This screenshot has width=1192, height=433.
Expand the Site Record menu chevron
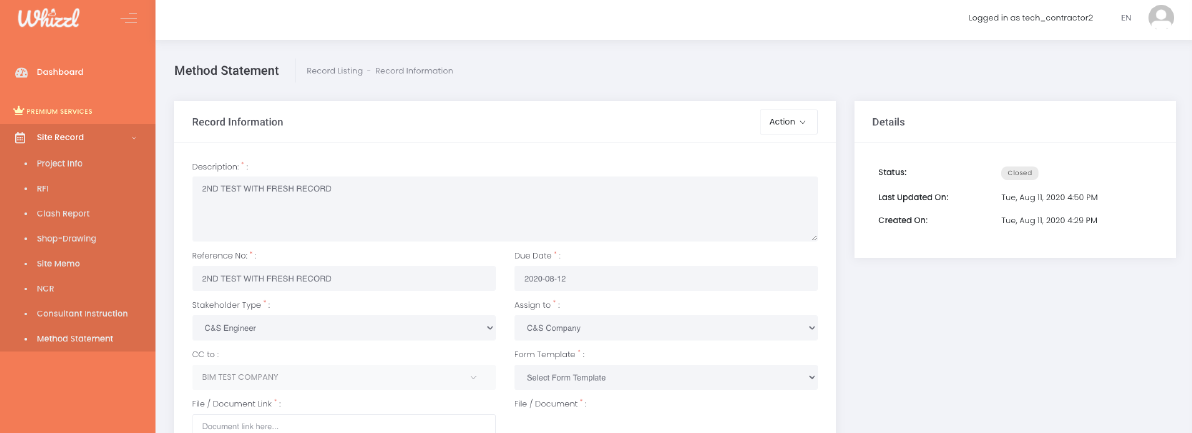pos(134,138)
